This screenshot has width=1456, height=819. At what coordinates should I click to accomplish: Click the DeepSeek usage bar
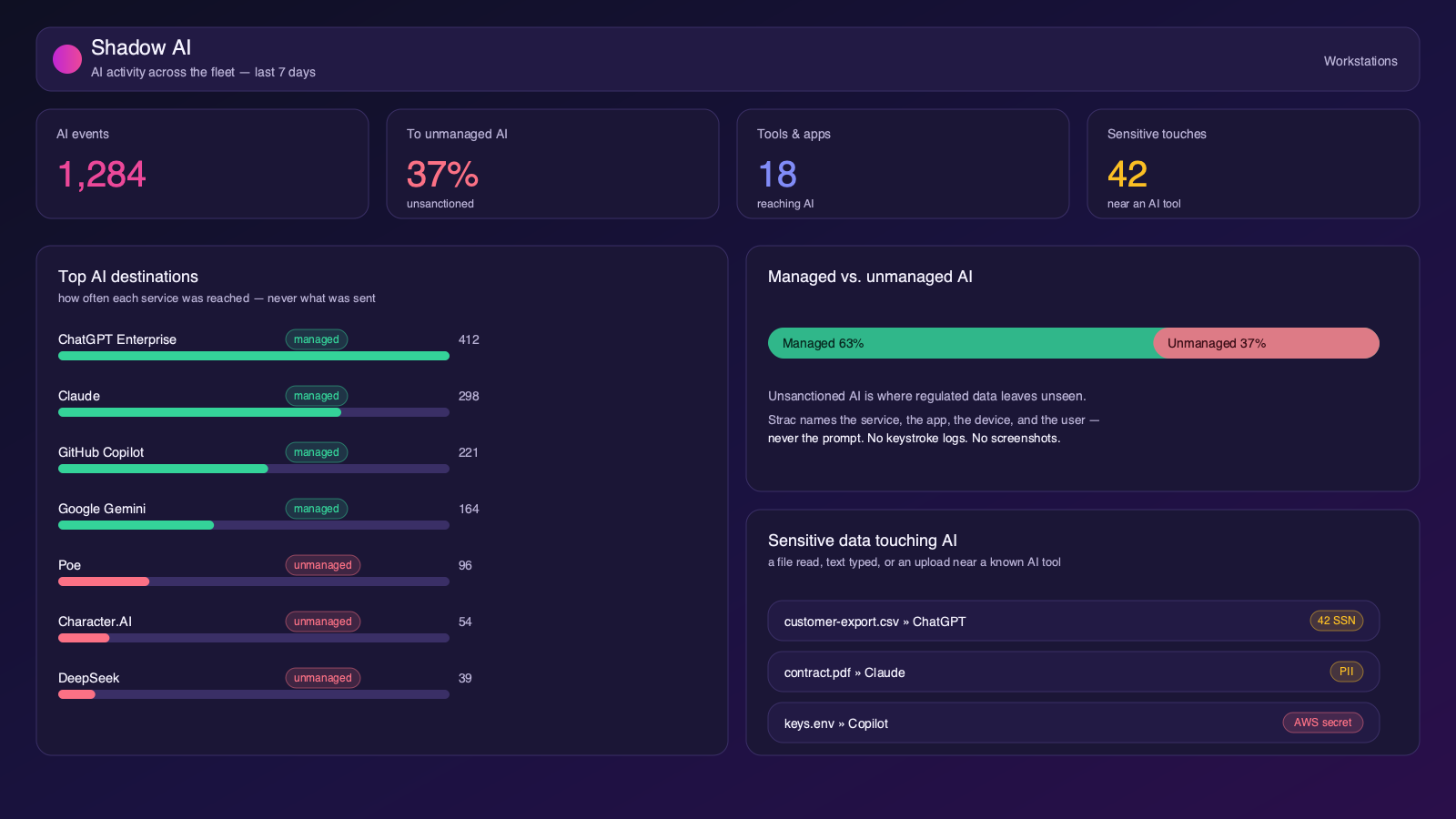coord(254,694)
